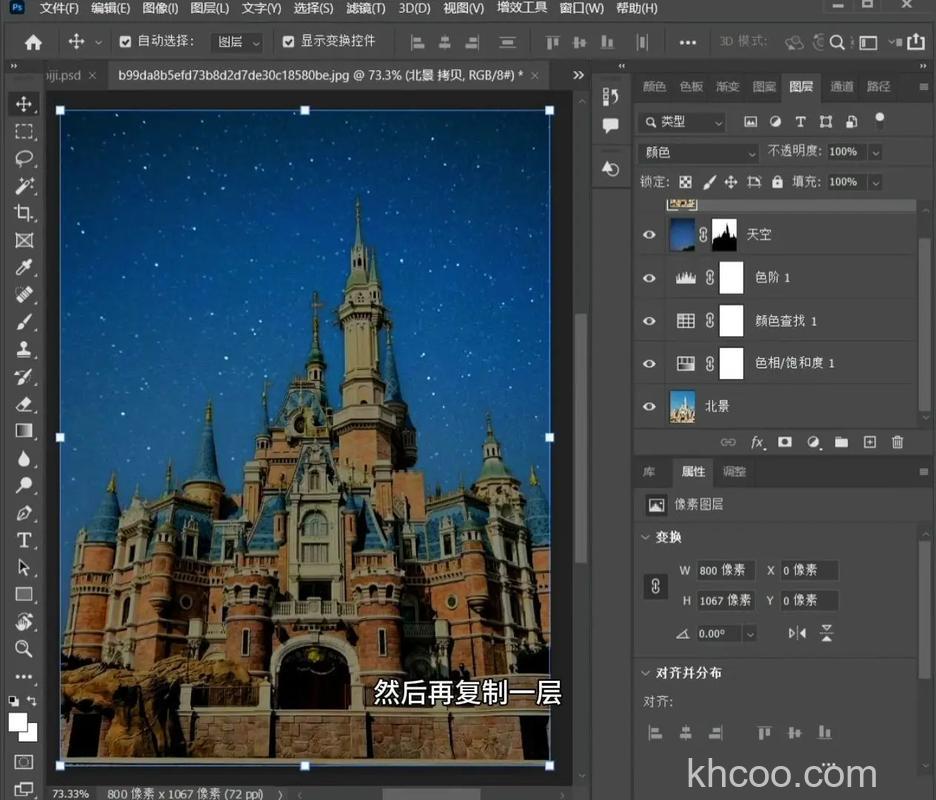Viewport: 936px width, 800px height.
Task: Hide the 天空 layer
Action: pyautogui.click(x=649, y=234)
